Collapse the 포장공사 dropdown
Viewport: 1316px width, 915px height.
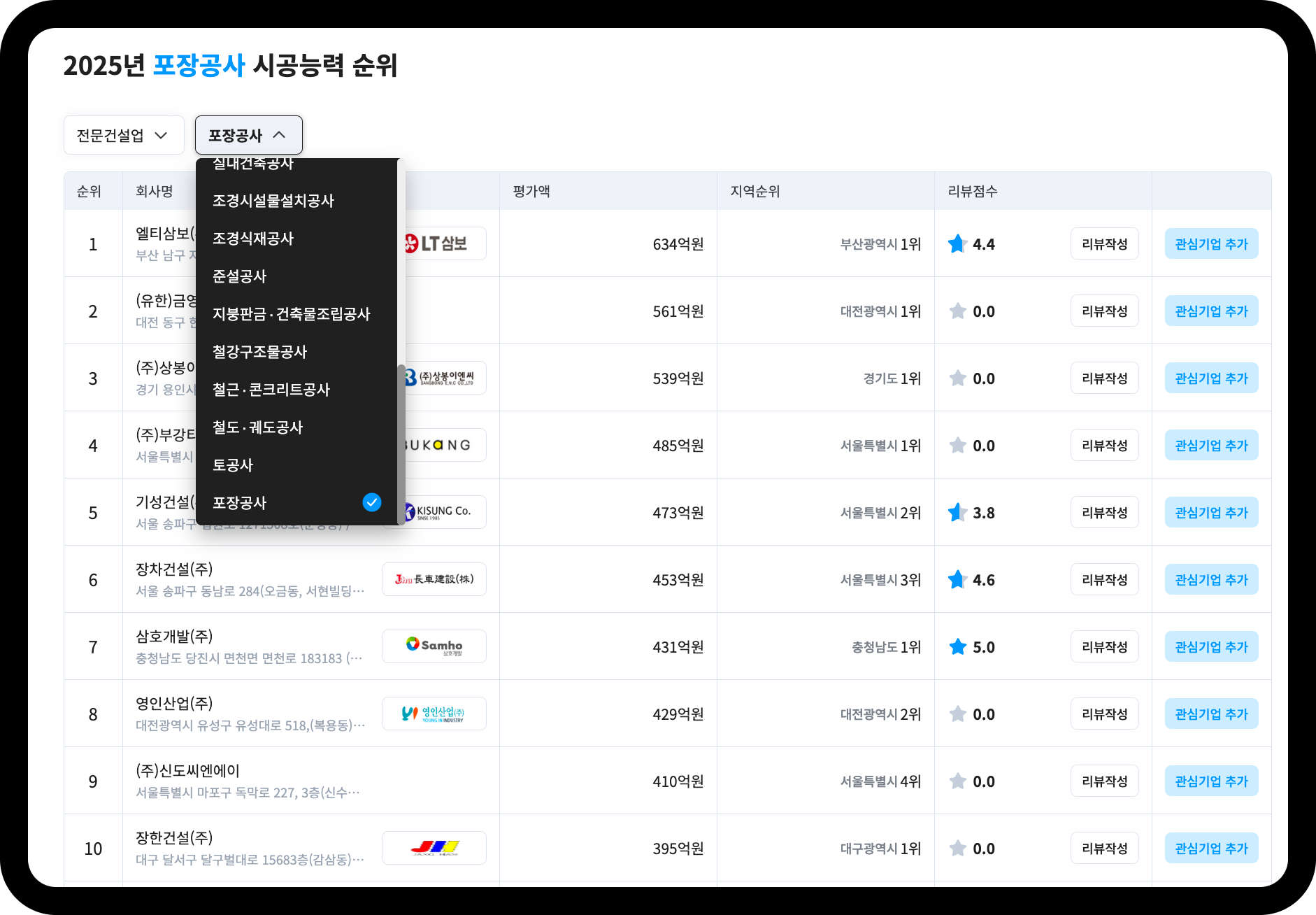click(248, 135)
